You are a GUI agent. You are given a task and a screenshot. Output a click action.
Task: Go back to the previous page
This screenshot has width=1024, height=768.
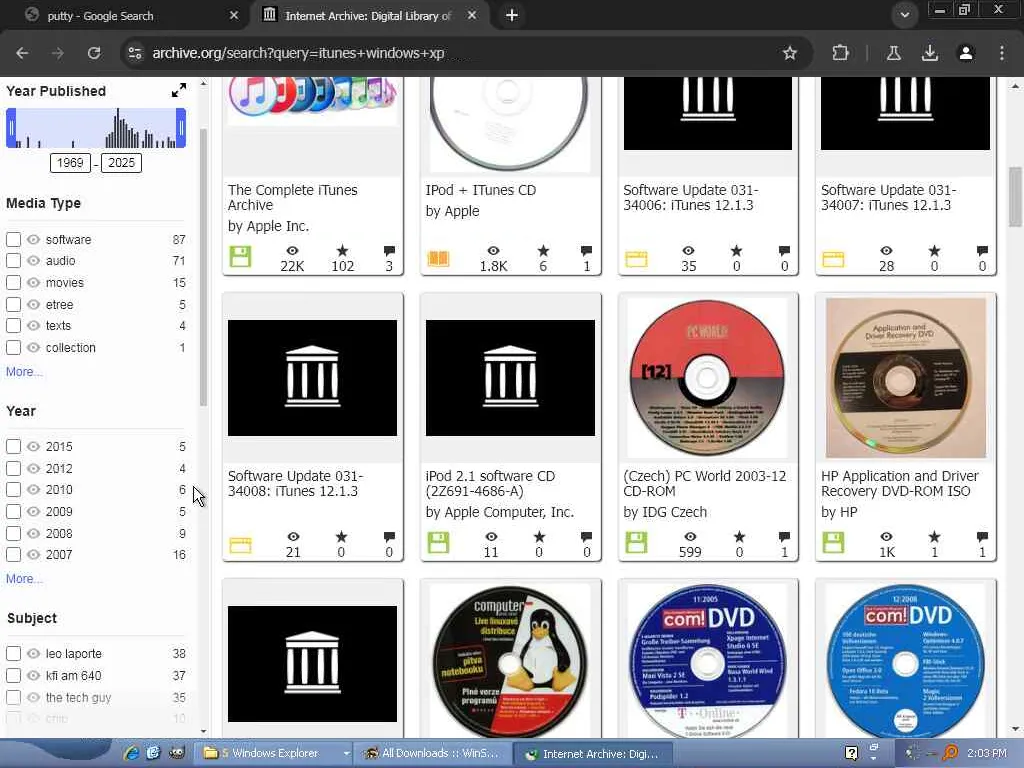22,53
